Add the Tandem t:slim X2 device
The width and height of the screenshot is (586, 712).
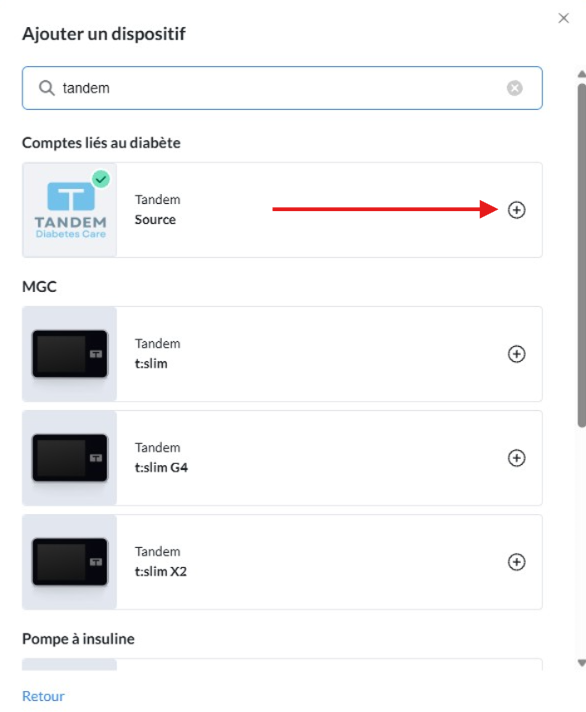click(516, 562)
